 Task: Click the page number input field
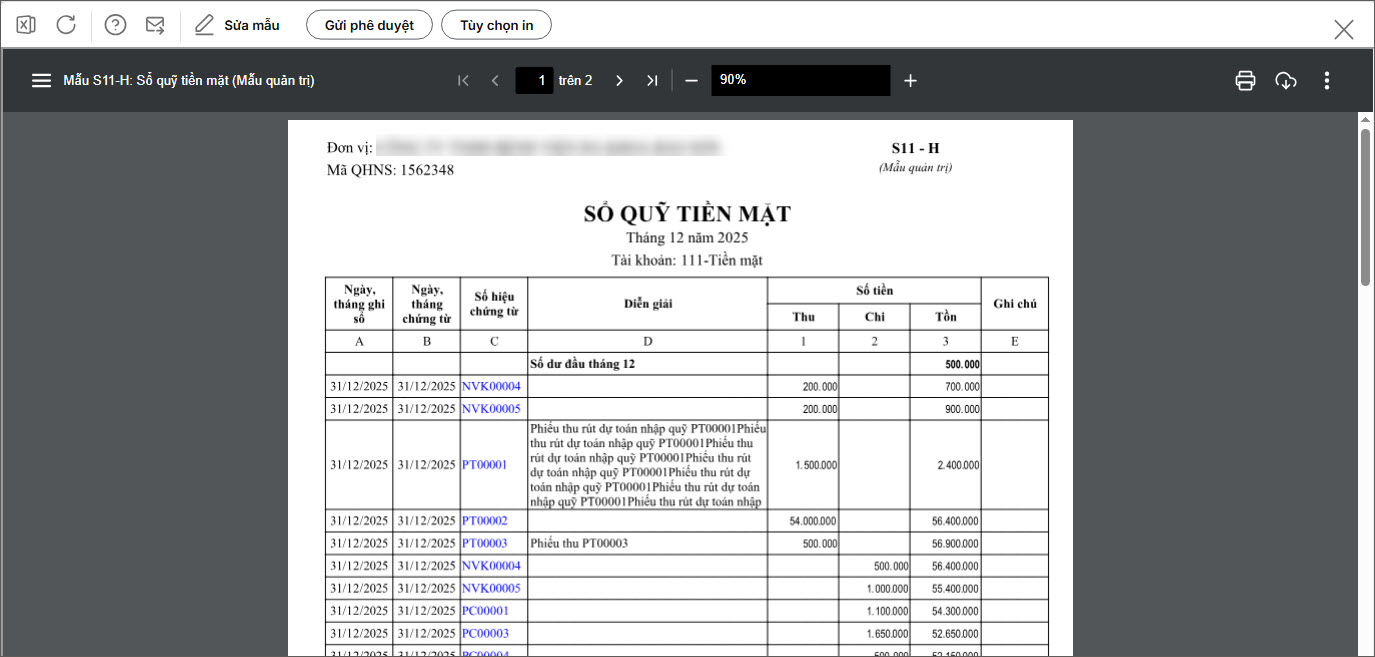[535, 81]
